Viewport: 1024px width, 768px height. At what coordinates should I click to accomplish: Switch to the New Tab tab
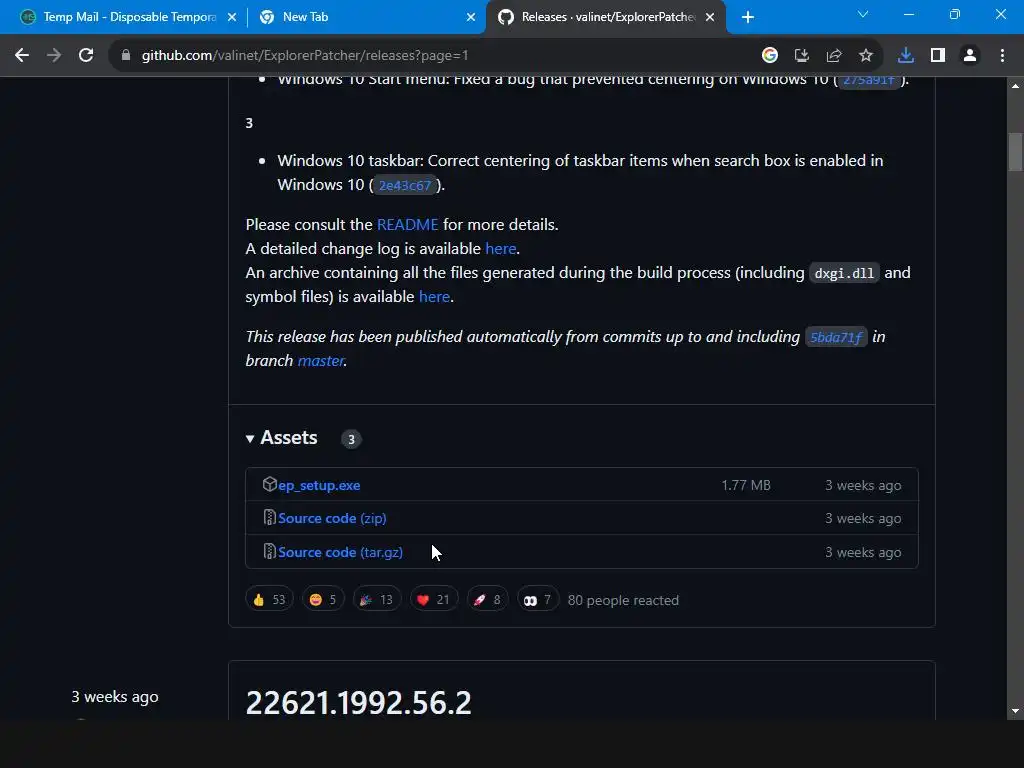(366, 17)
